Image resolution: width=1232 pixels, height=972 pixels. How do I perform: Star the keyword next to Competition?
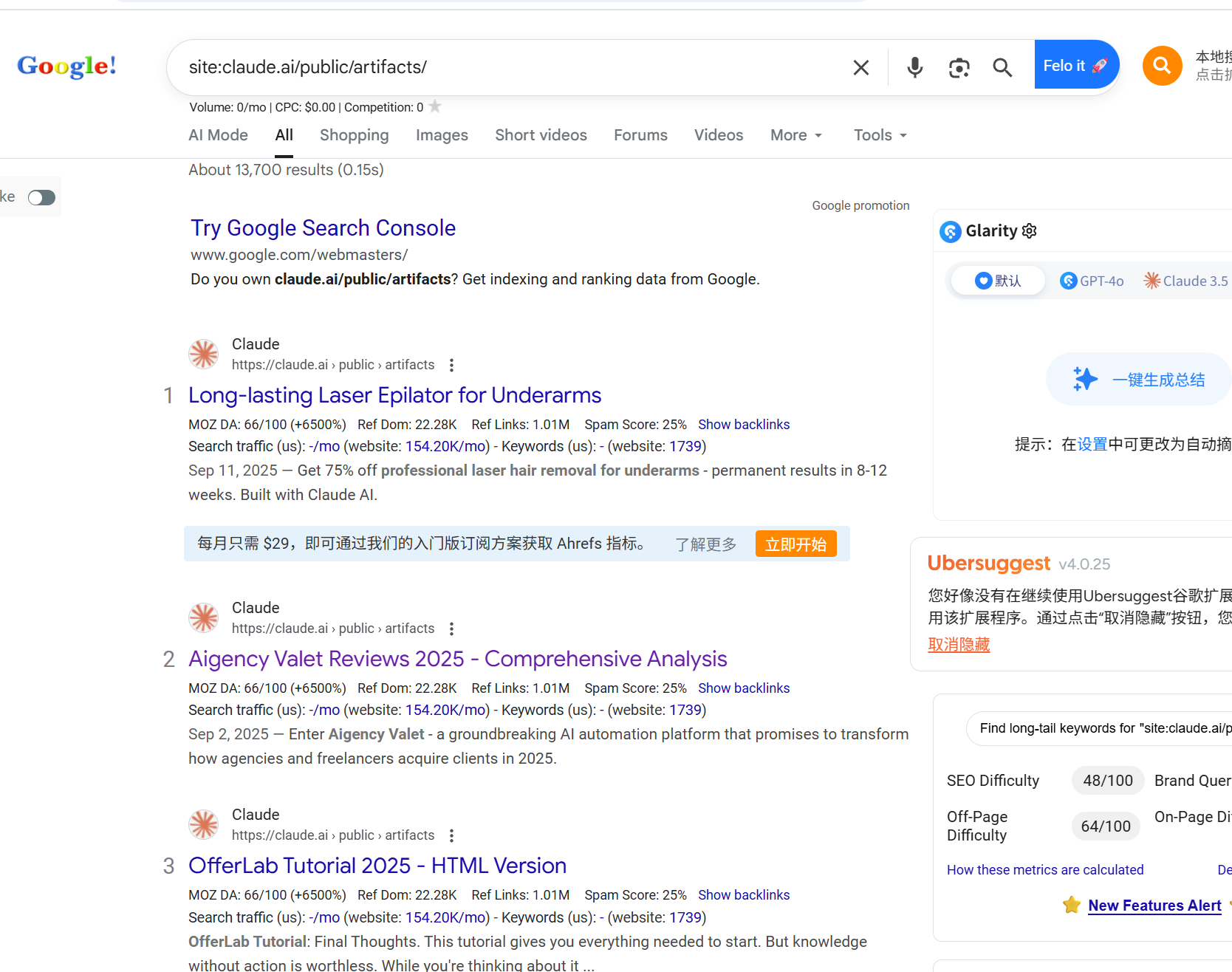(435, 107)
